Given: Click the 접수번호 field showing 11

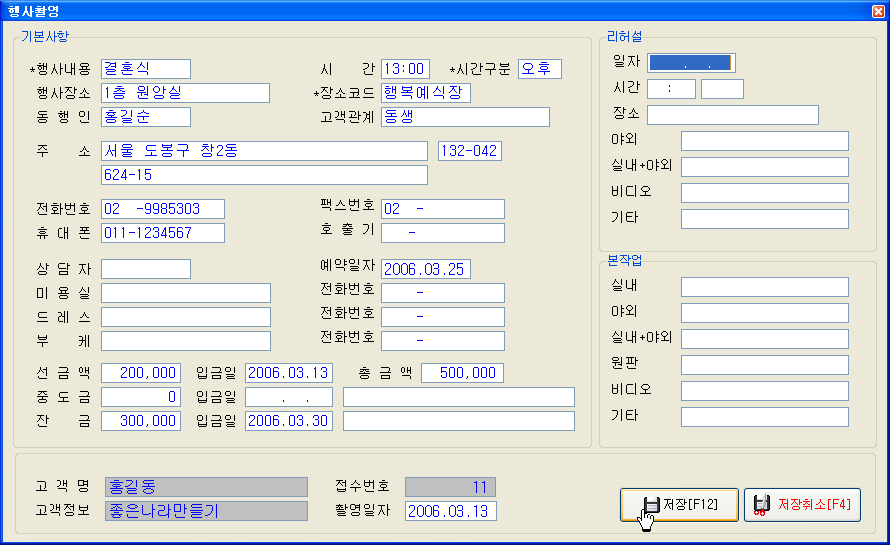Looking at the screenshot, I should tap(450, 487).
